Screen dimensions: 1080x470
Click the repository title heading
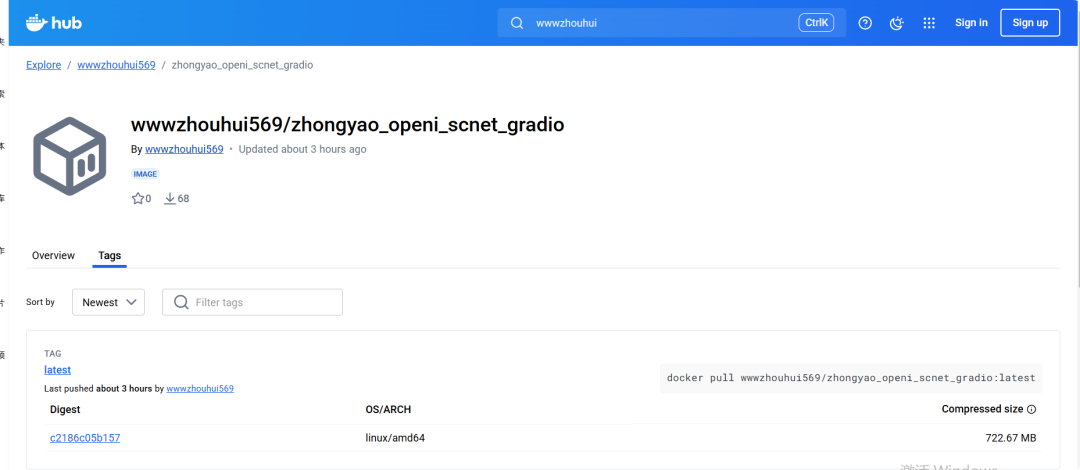point(348,125)
